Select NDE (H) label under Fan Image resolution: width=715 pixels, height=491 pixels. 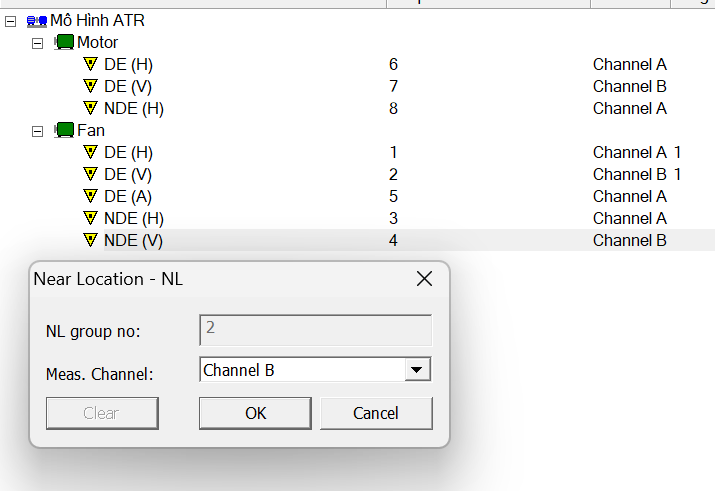[134, 218]
